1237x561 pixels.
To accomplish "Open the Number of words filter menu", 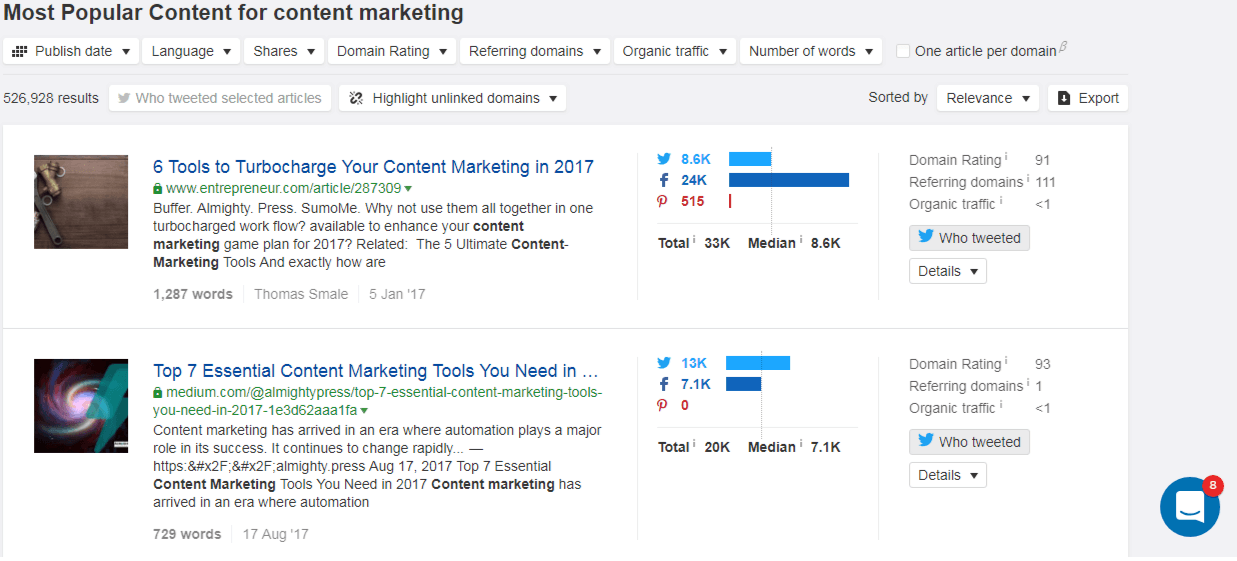I will click(x=810, y=51).
